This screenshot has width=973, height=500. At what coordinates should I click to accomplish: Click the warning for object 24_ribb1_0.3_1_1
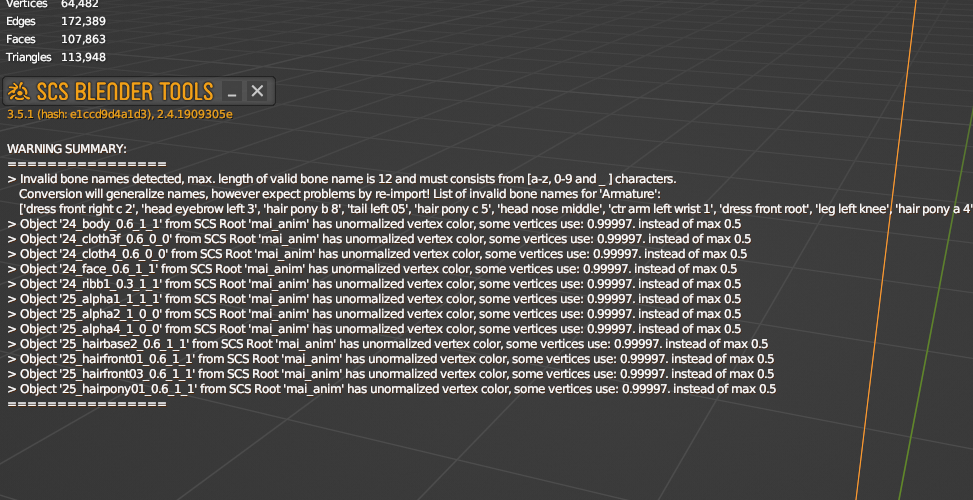(x=374, y=283)
